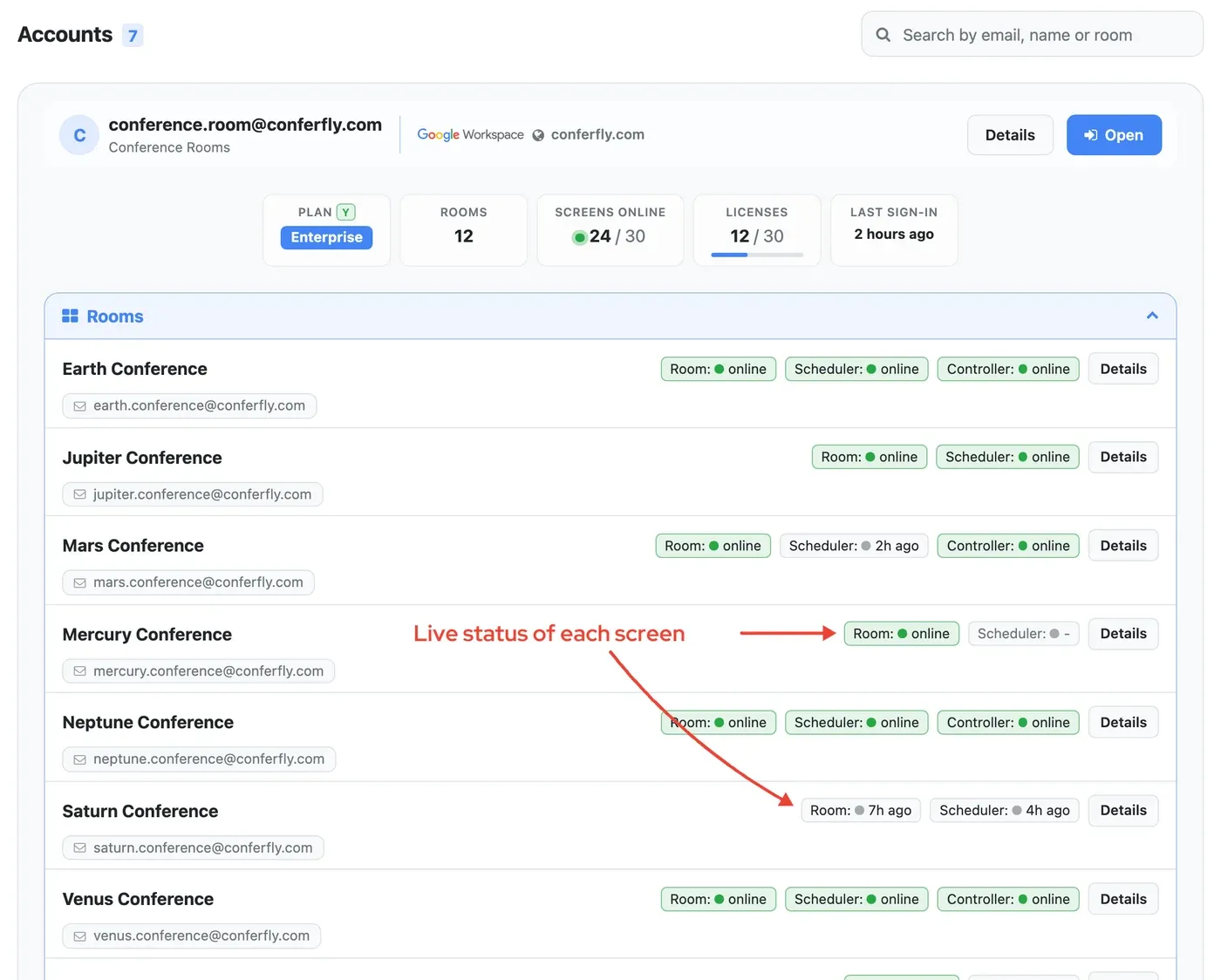This screenshot has height=980, width=1221.
Task: Click the Mercury Conference room name
Action: [147, 635]
